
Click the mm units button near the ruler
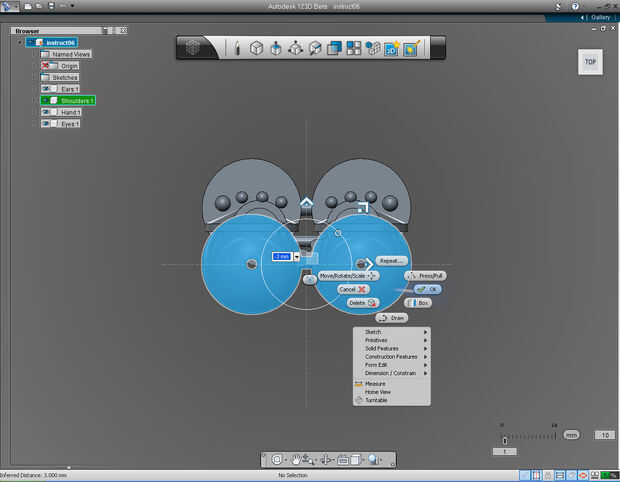click(x=571, y=435)
